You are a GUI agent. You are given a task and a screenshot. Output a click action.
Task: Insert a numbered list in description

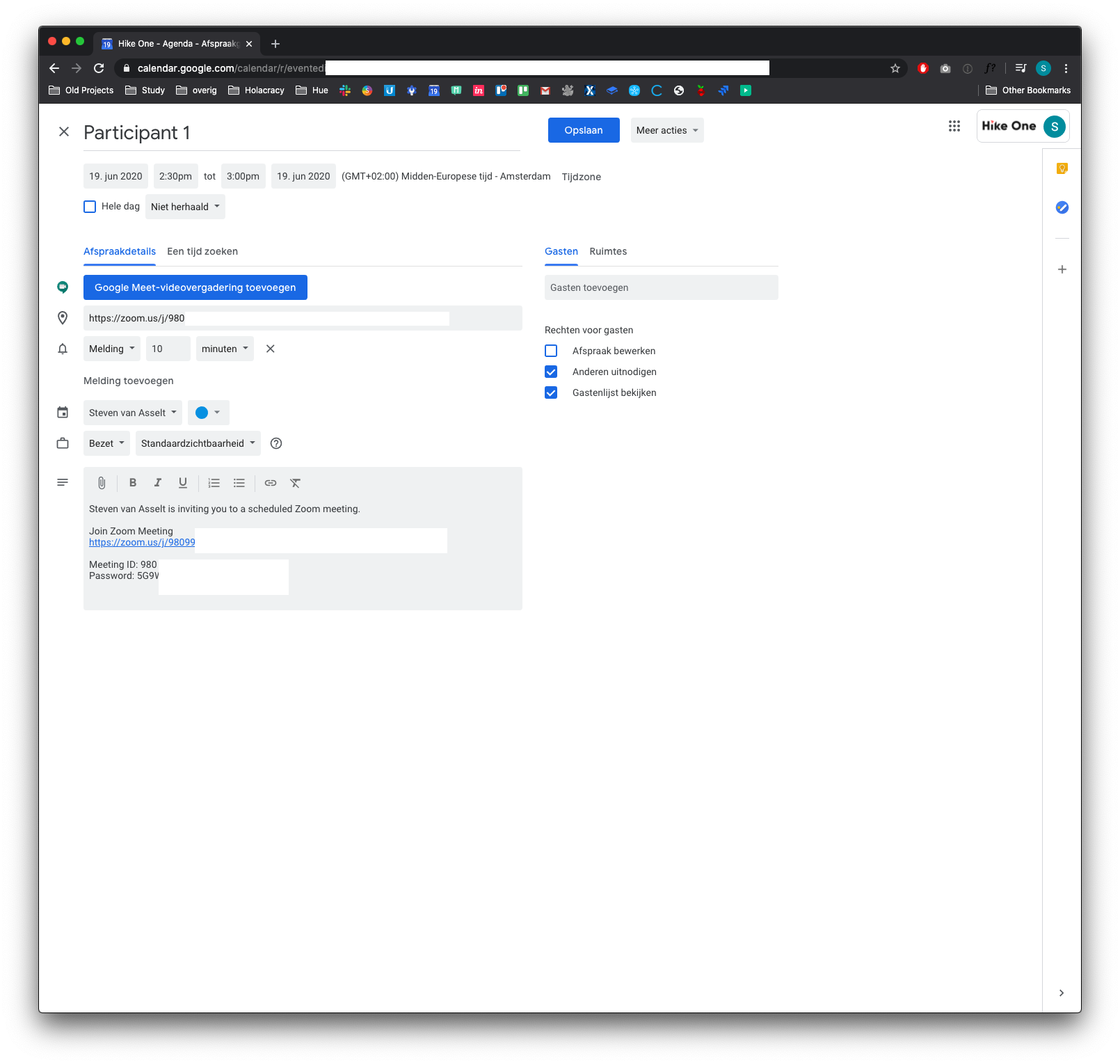point(214,482)
